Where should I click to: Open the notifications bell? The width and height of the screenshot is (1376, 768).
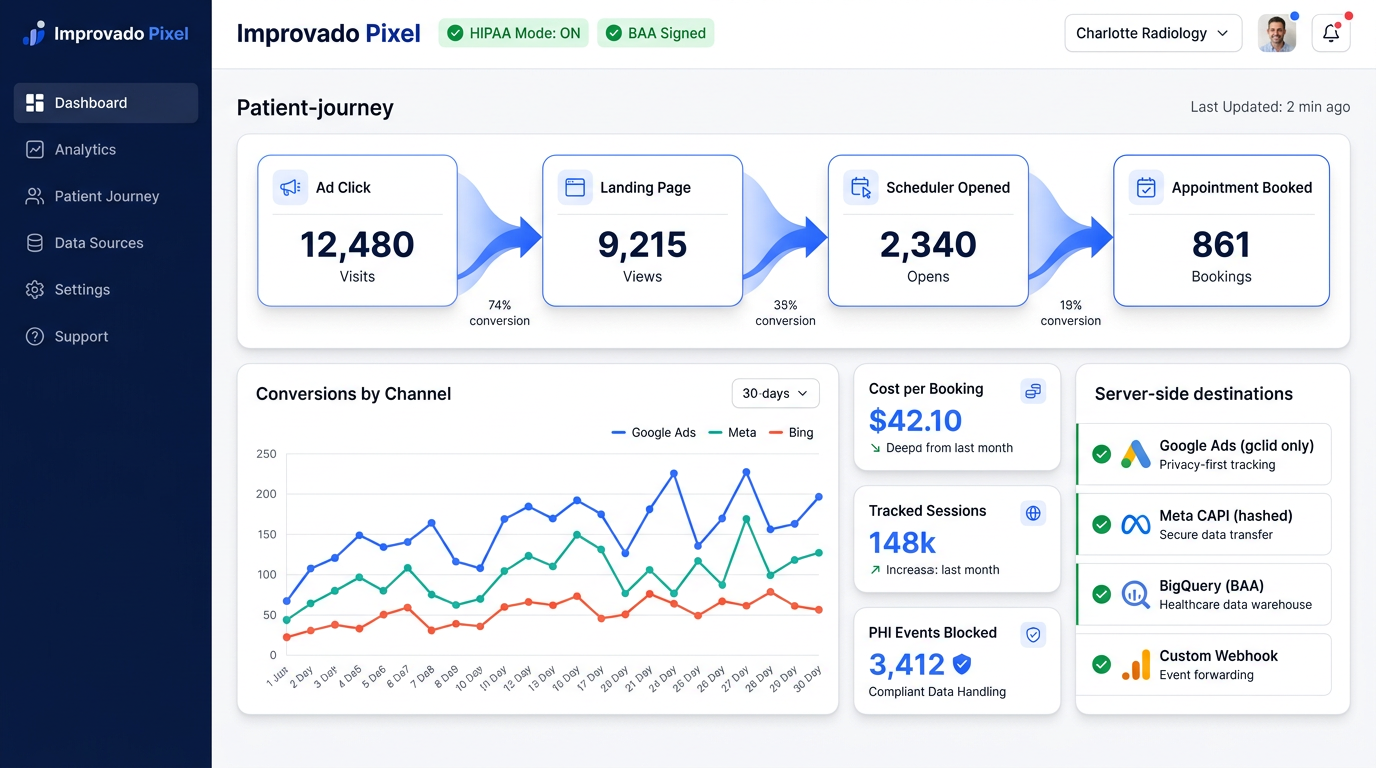(1331, 33)
